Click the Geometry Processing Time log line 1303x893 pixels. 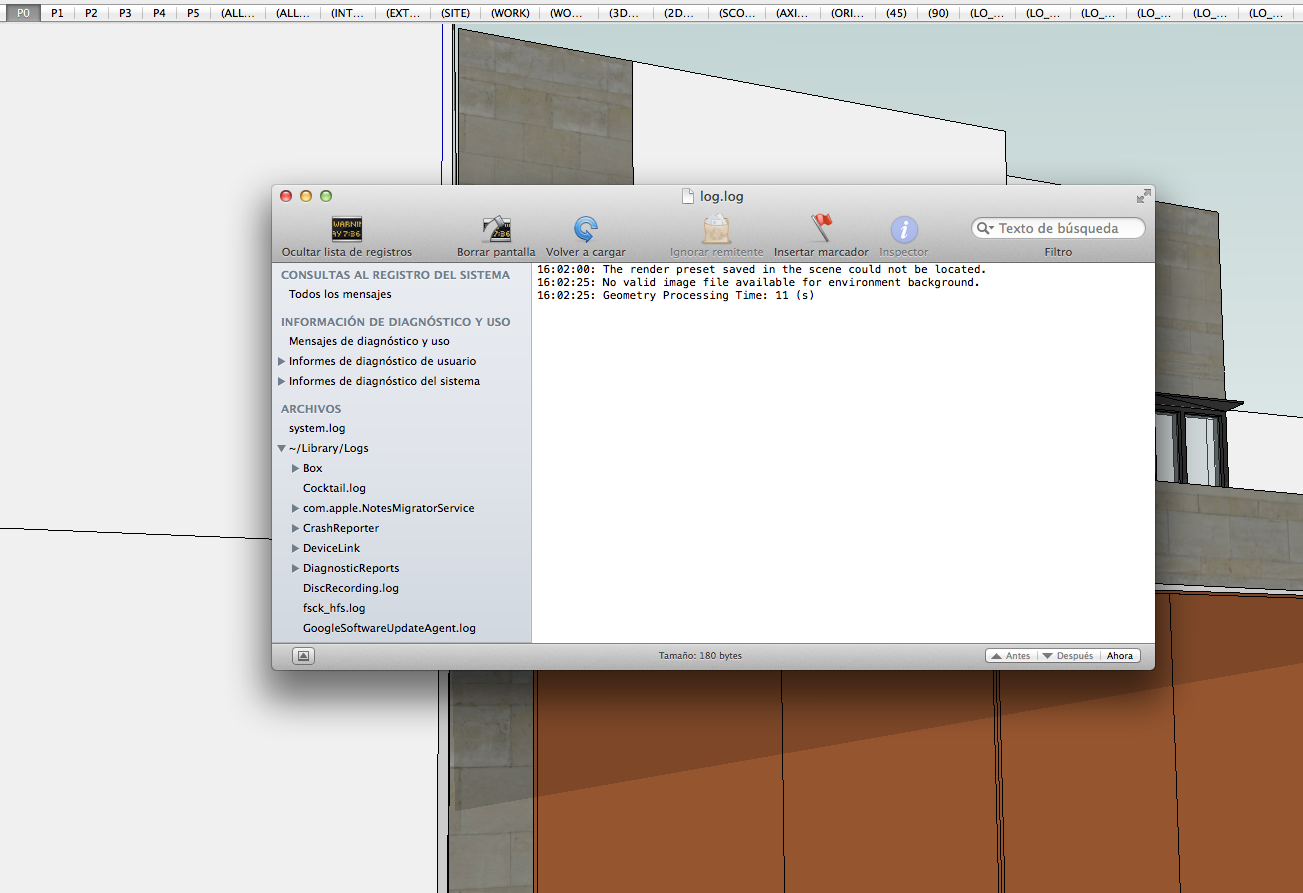coord(675,295)
